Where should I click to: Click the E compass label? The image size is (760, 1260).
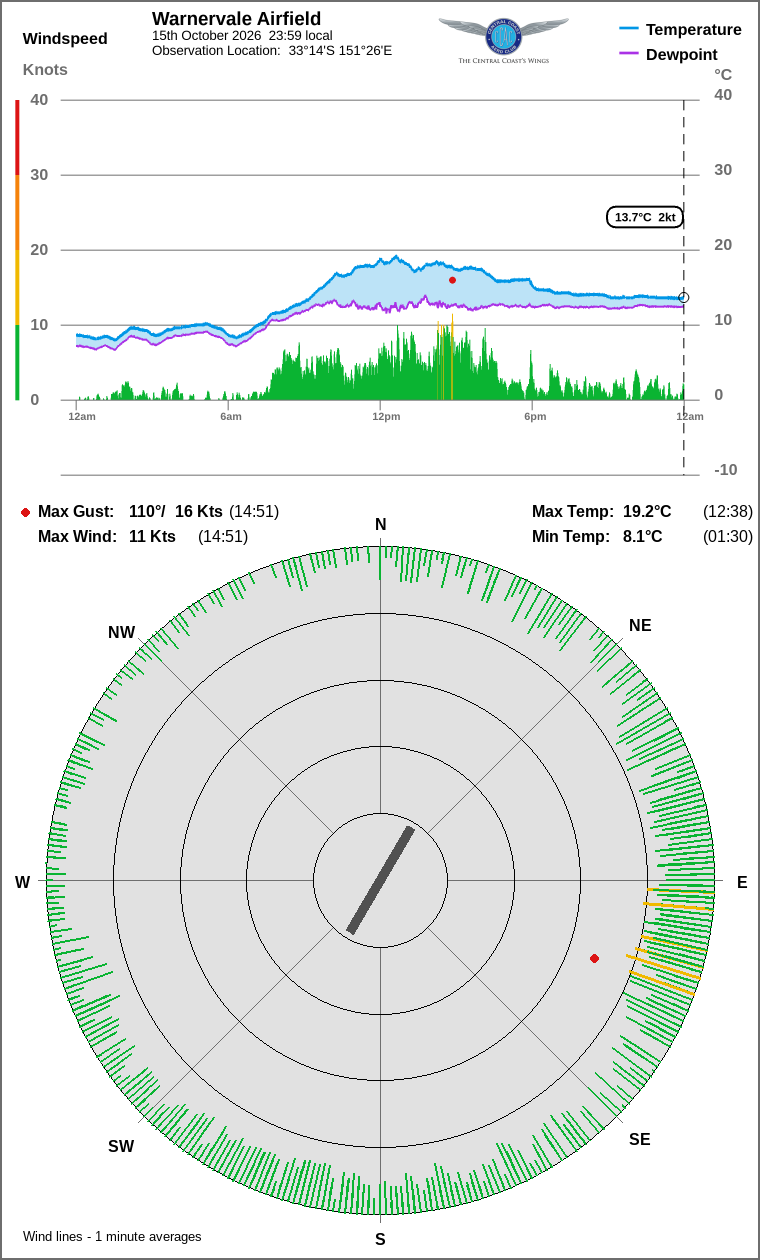(742, 882)
